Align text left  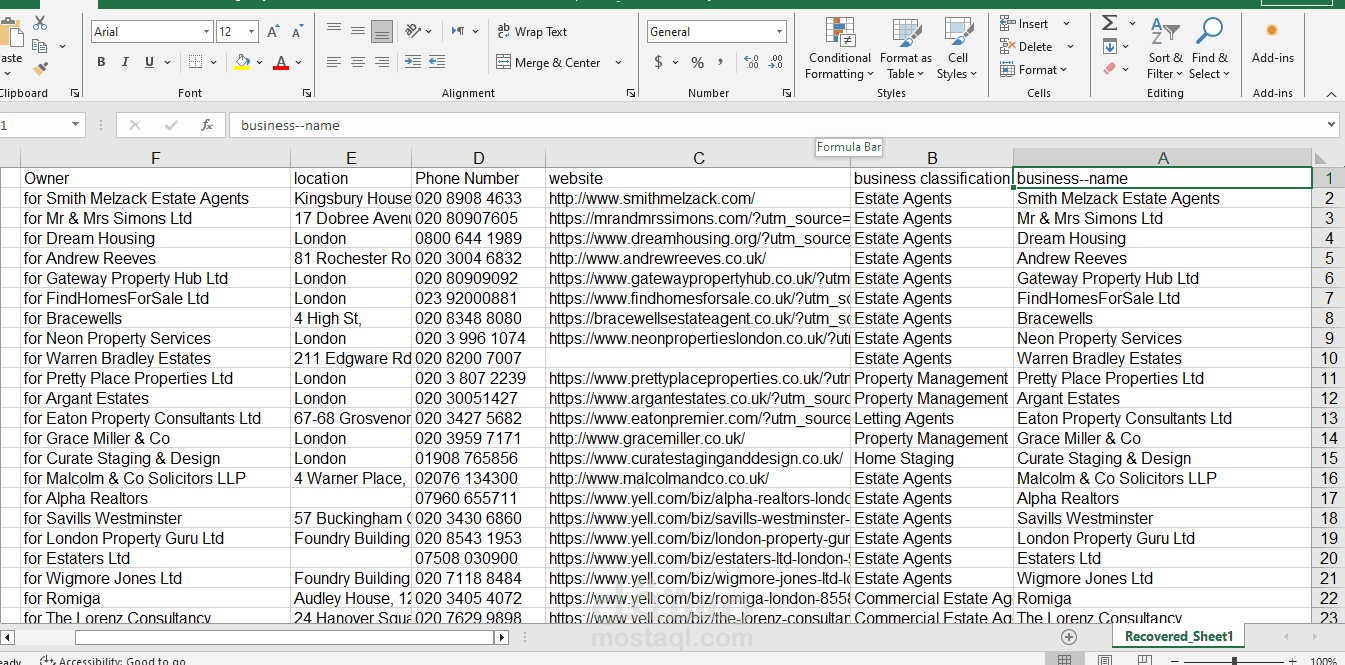(x=334, y=62)
